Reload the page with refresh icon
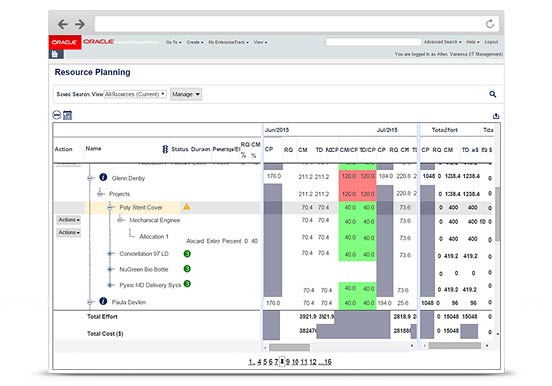Image resolution: width=552 pixels, height=386 pixels. click(x=490, y=24)
